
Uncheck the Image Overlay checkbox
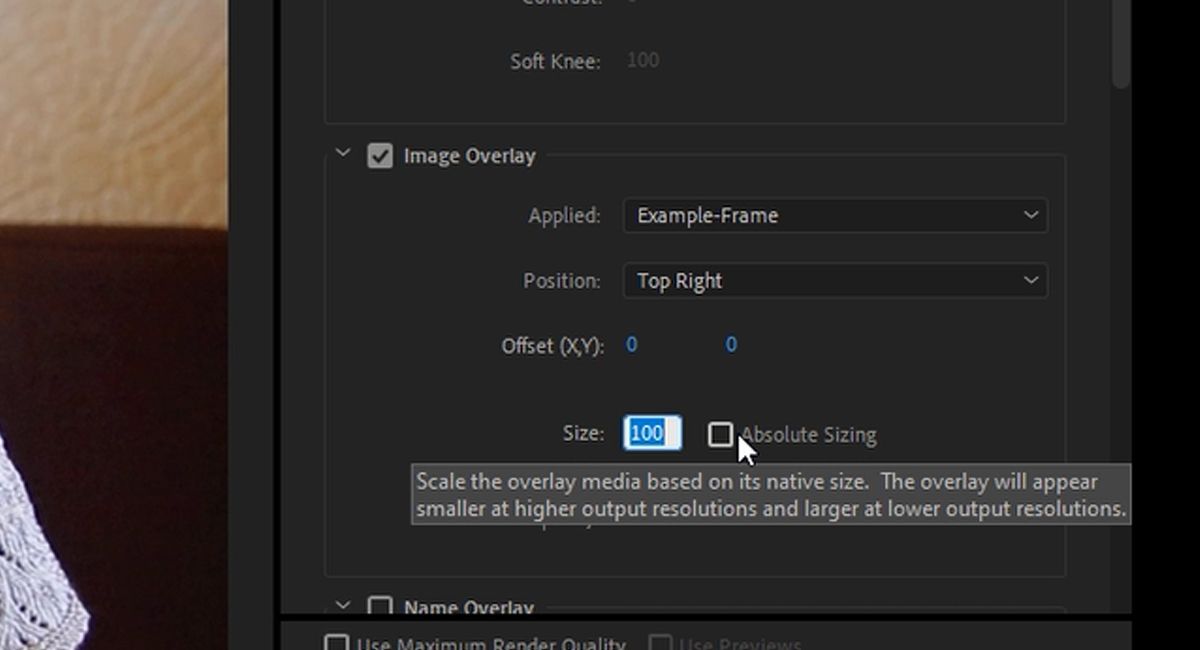point(380,156)
